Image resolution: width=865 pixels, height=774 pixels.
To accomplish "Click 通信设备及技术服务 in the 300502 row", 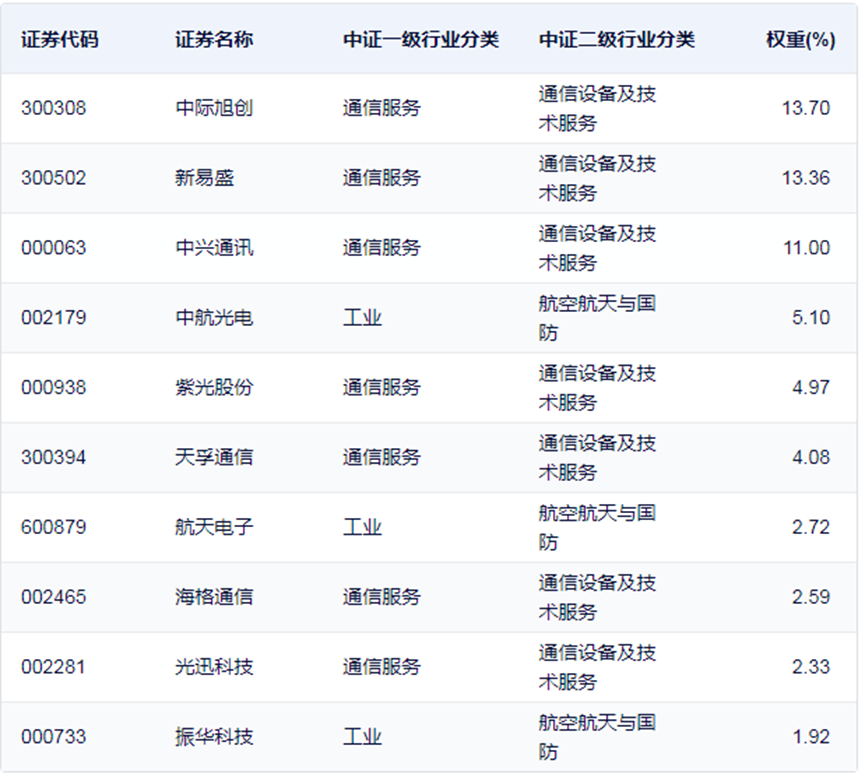I will pyautogui.click(x=597, y=178).
